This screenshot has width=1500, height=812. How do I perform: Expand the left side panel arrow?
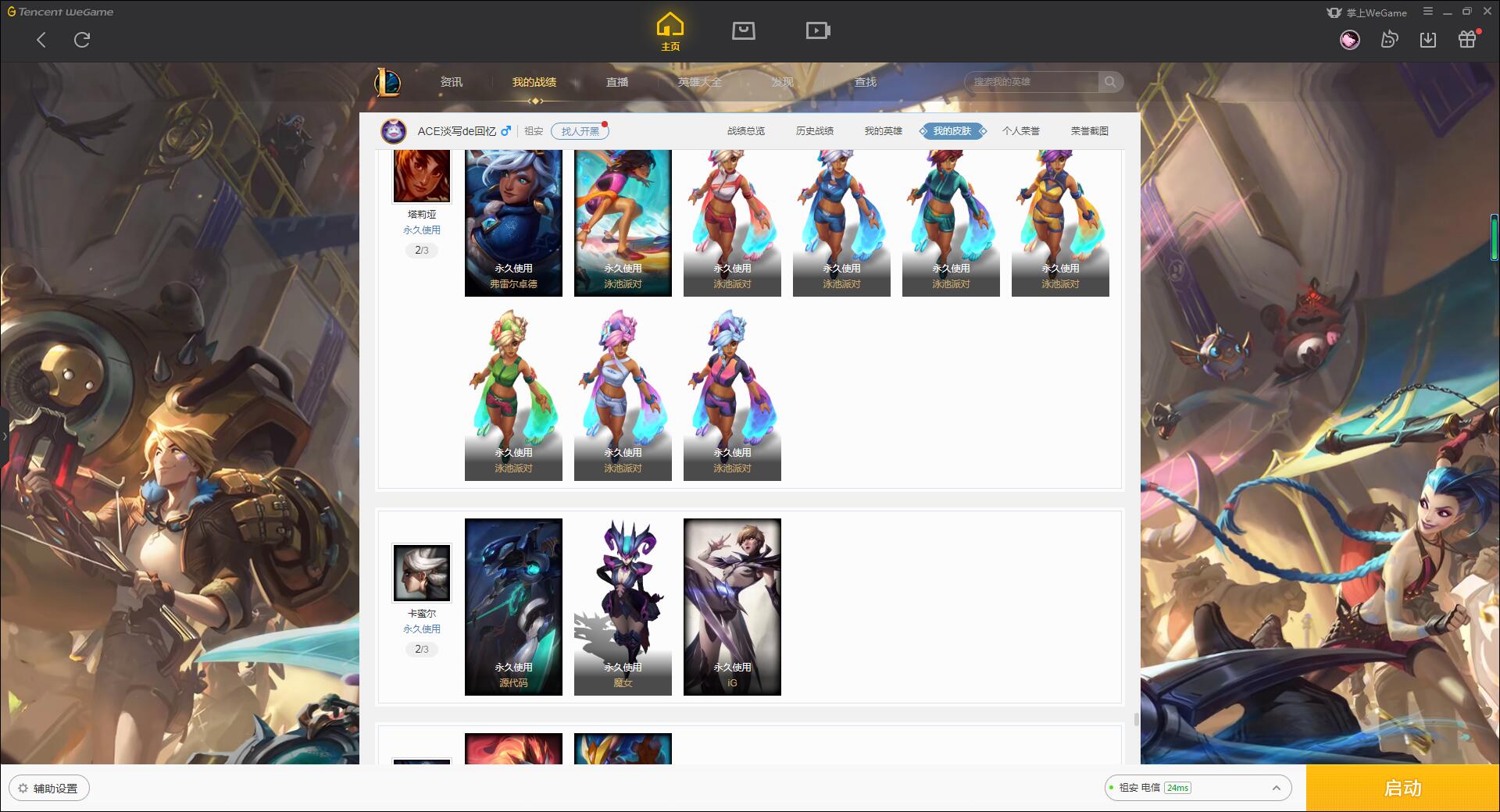4,436
